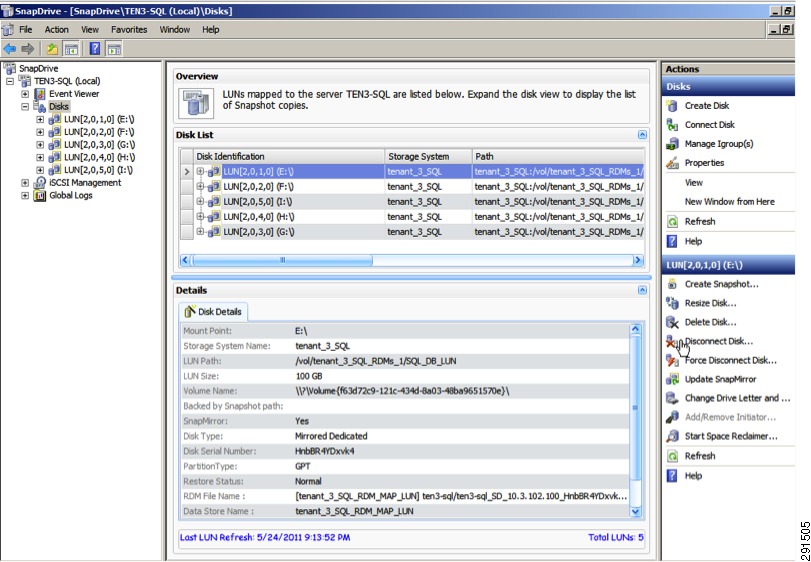Click Disk List scroll left arrow
Viewport: 811px width, 562px height.
tap(186, 260)
